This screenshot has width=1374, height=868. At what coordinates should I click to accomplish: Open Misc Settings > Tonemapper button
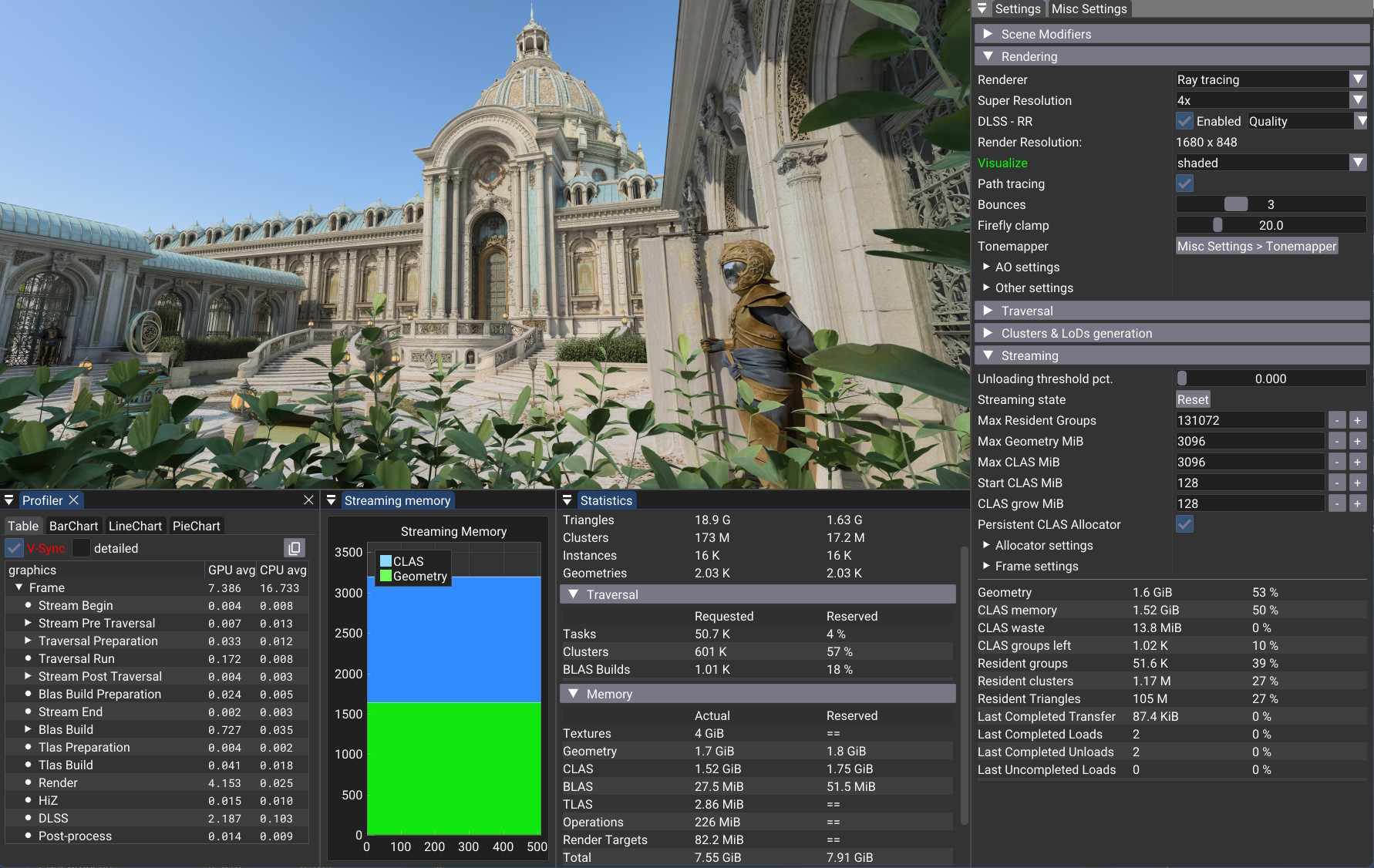[1257, 246]
